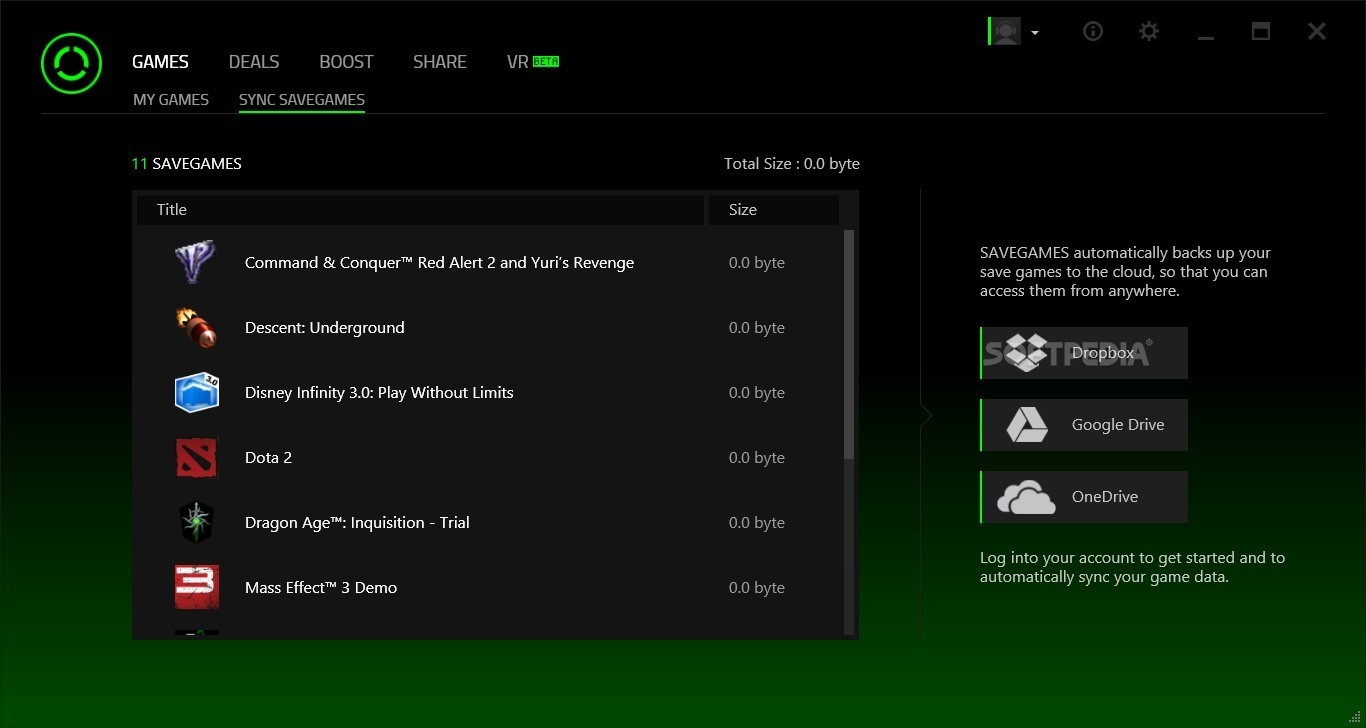Select the MY GAMES sub-tab

171,99
